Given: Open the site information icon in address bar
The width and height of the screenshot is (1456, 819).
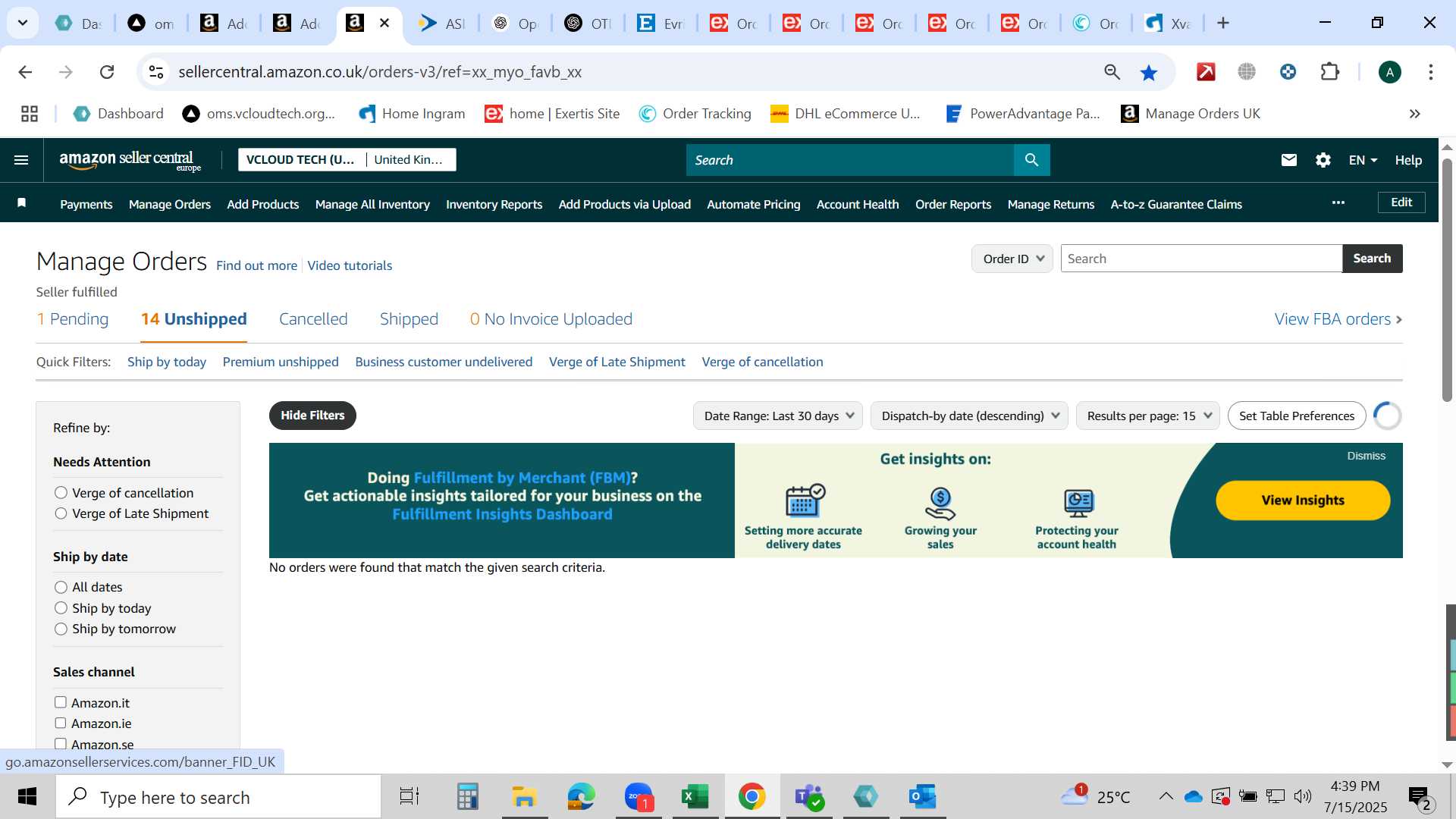Looking at the screenshot, I should (156, 72).
